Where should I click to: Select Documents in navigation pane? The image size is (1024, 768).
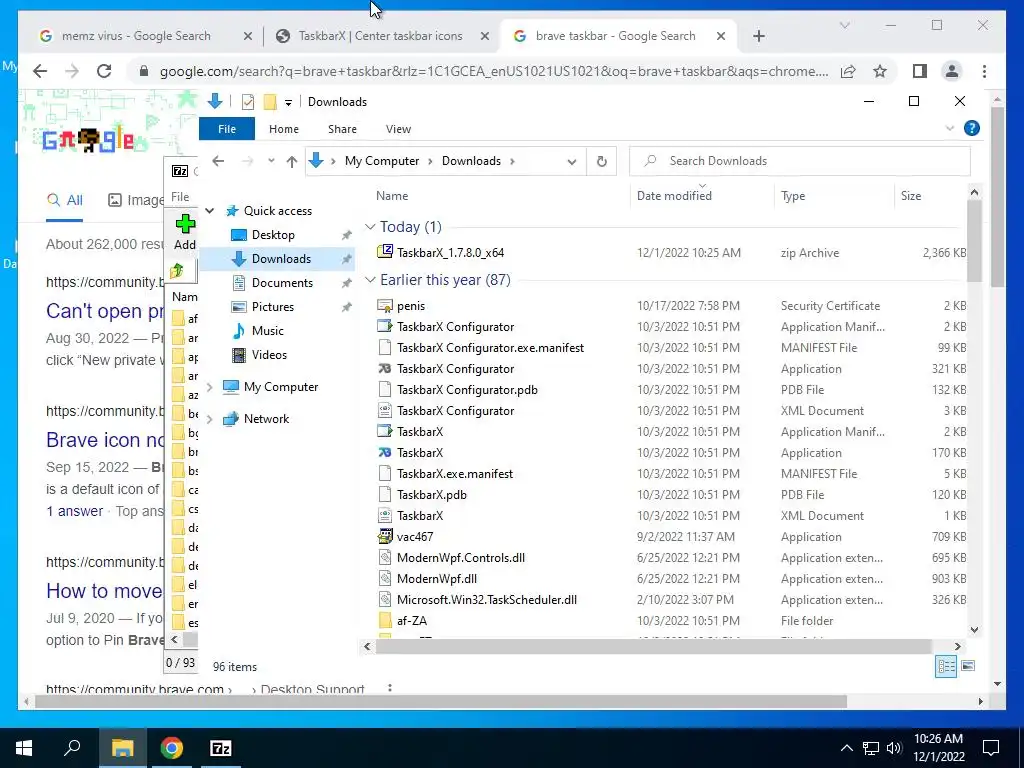click(282, 283)
